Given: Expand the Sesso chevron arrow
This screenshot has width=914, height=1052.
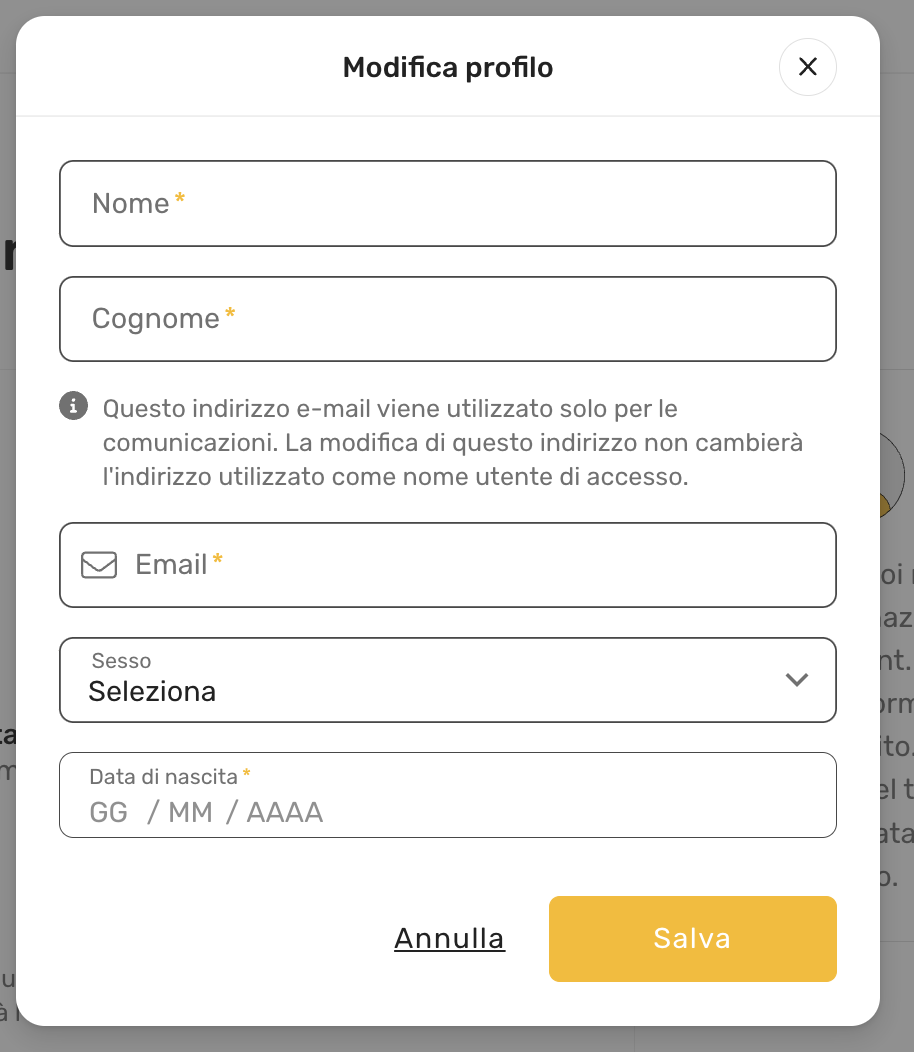Looking at the screenshot, I should (x=796, y=680).
